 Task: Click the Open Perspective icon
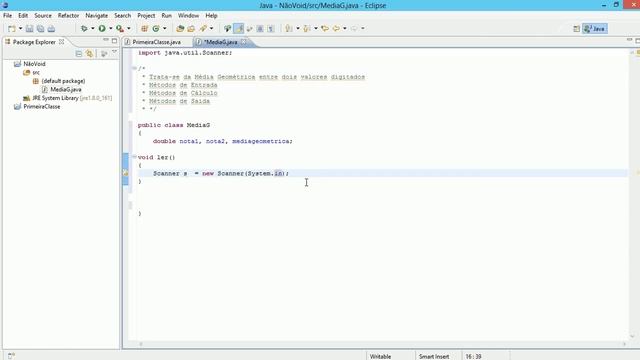(x=576, y=29)
